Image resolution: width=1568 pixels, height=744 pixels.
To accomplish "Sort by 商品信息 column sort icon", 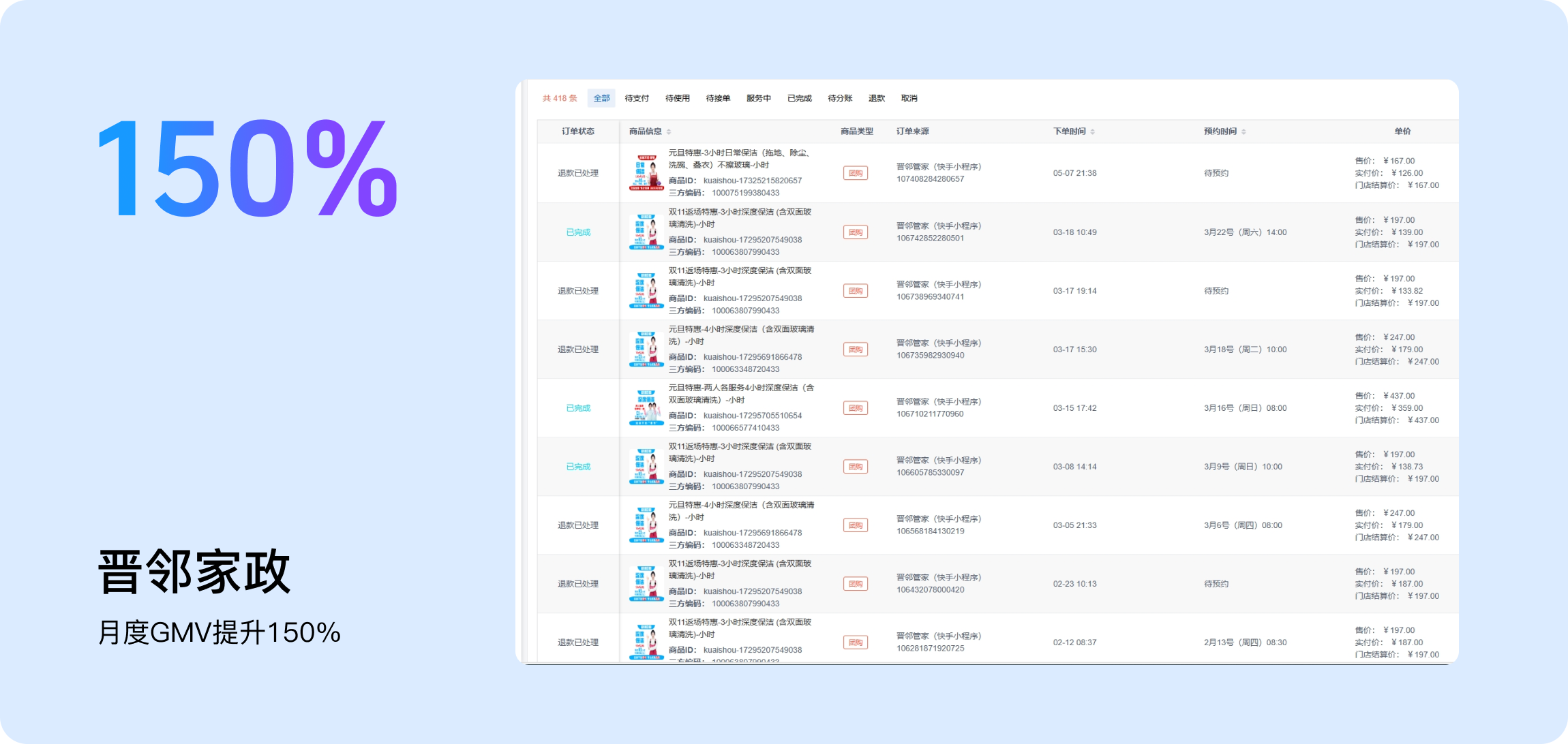I will click(669, 131).
